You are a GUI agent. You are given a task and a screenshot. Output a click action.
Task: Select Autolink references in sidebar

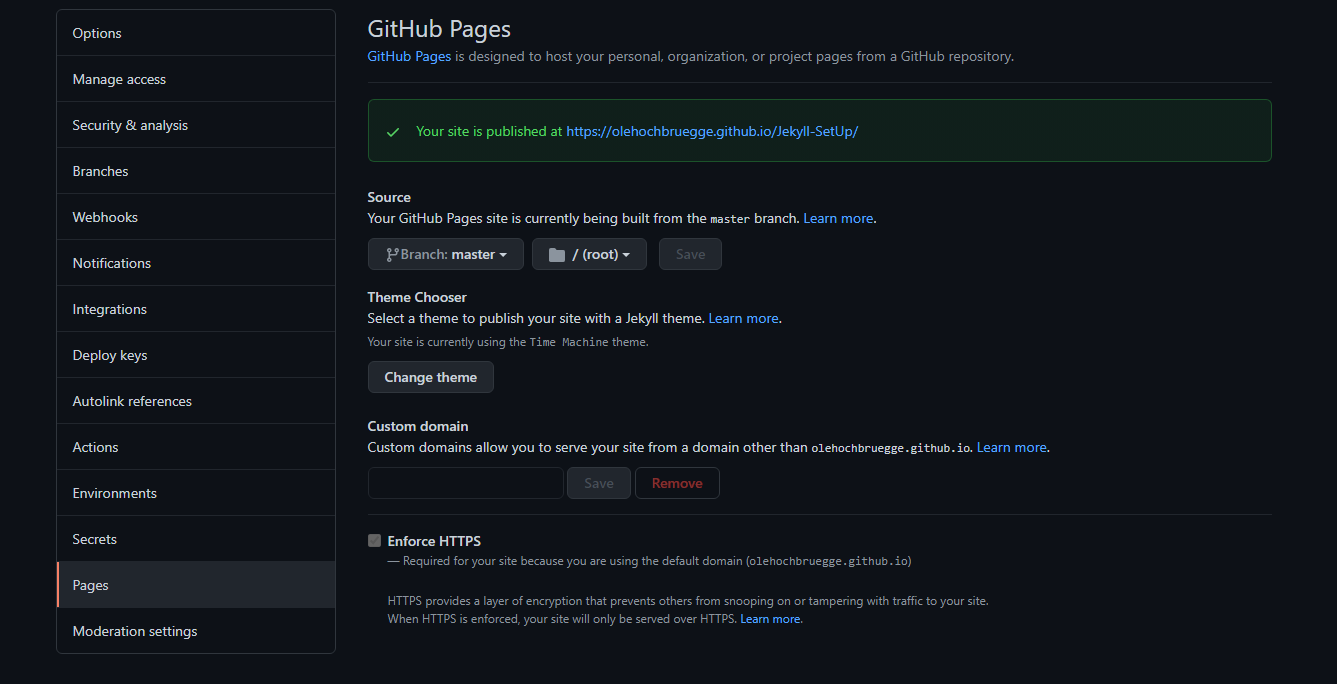[196, 401]
